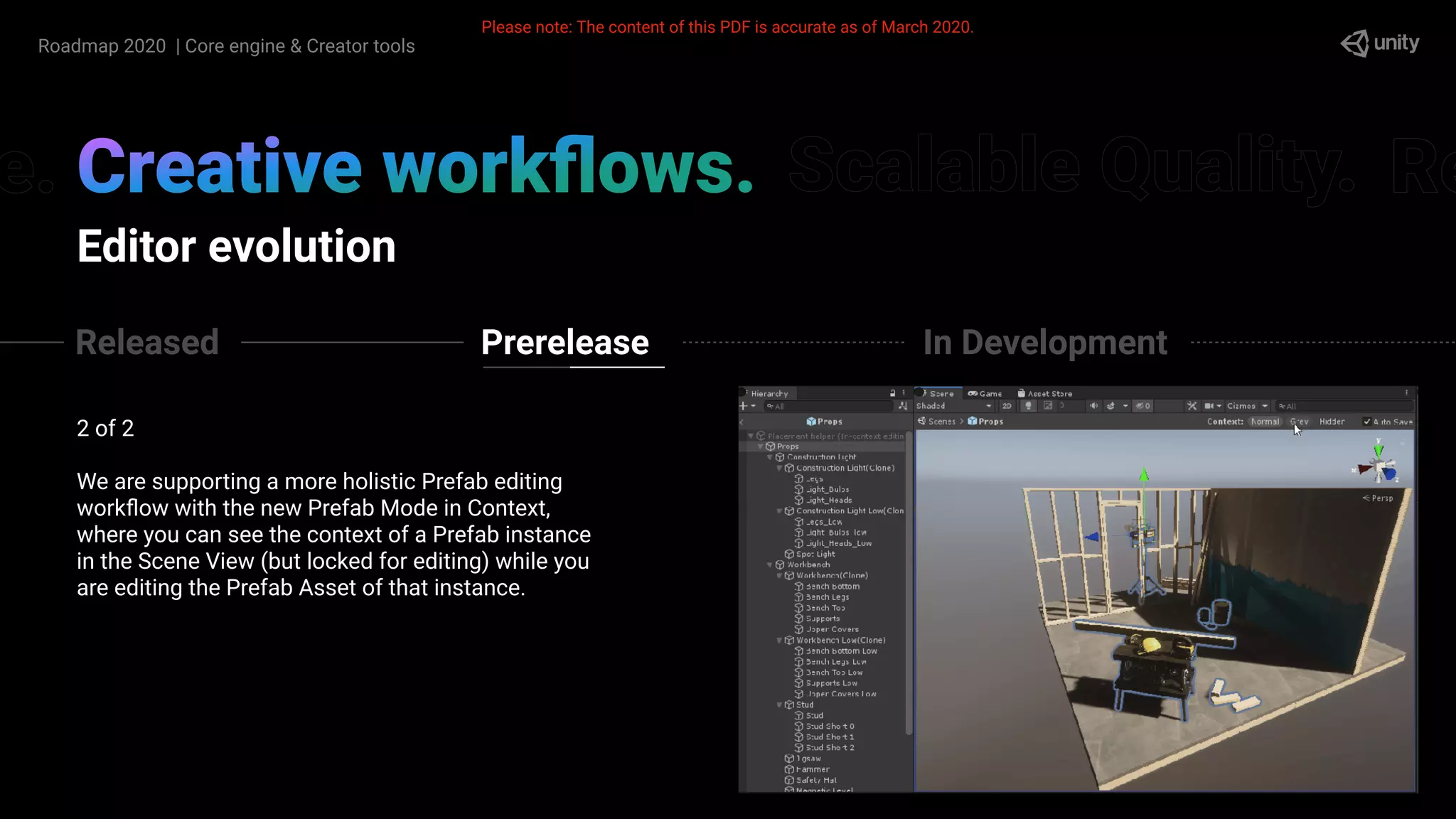
Task: Toggle hidden objects visibility counter
Action: (1142, 406)
